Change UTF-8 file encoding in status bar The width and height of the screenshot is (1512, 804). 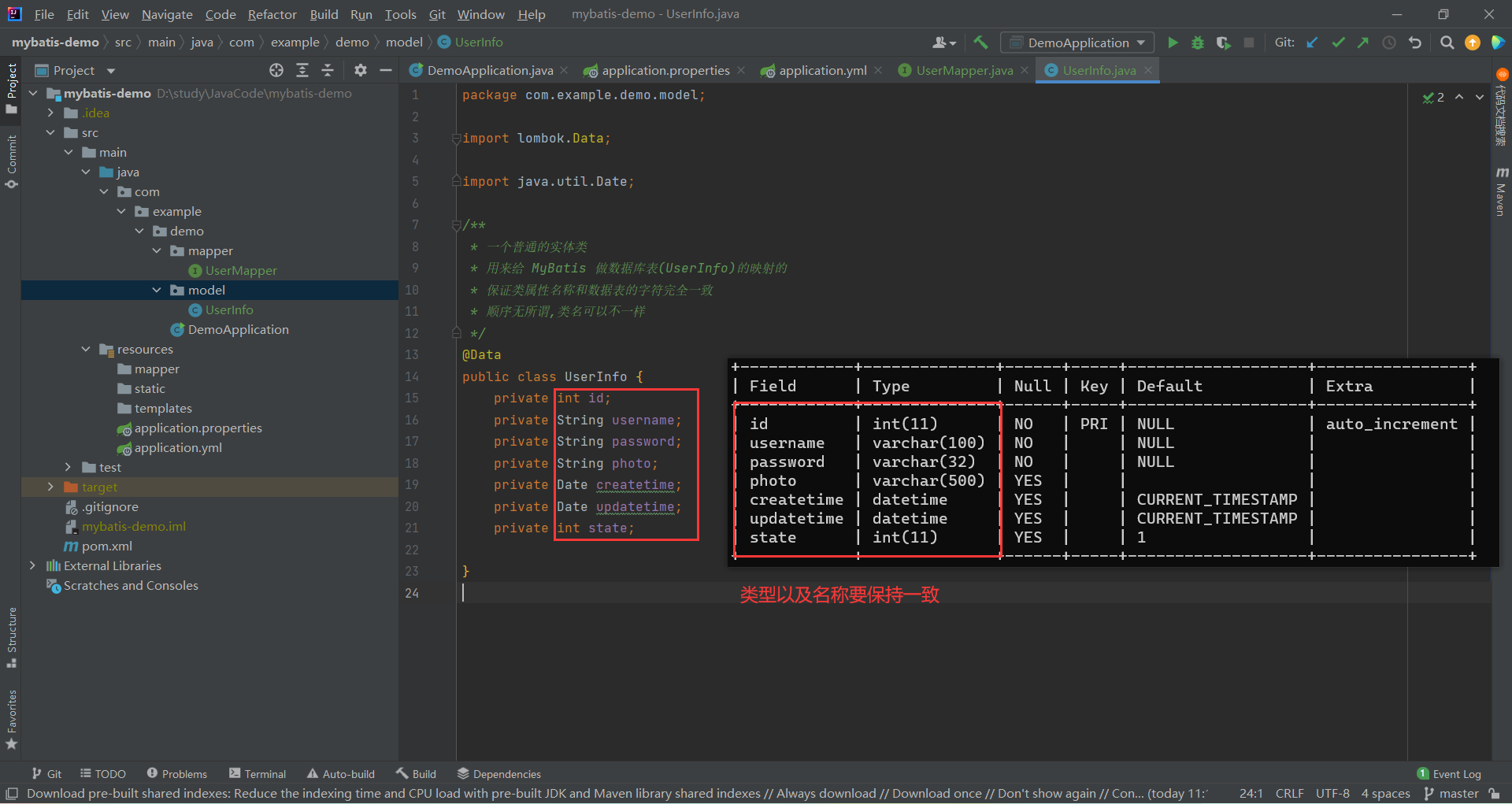point(1332,794)
